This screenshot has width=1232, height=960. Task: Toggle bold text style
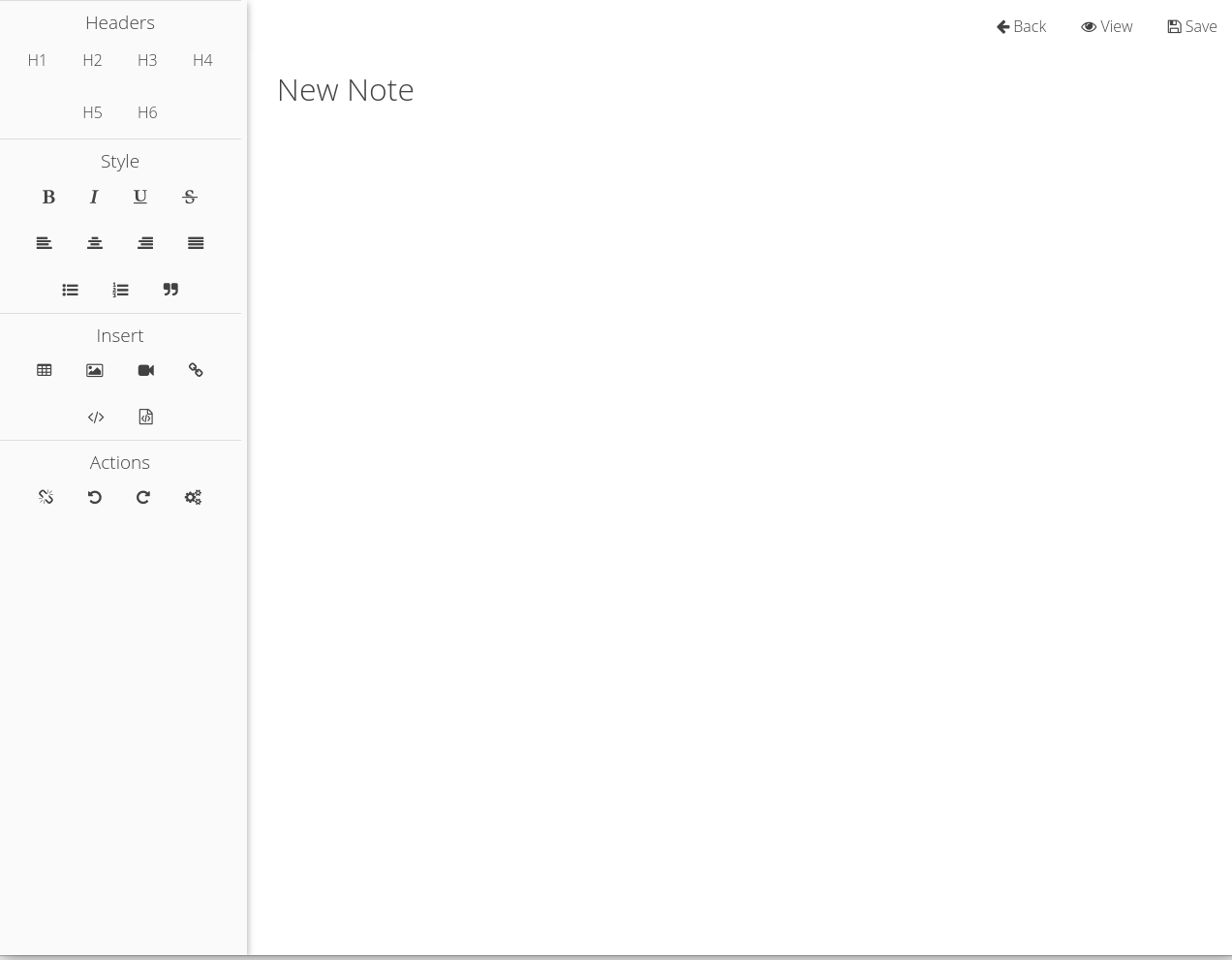pos(48,197)
